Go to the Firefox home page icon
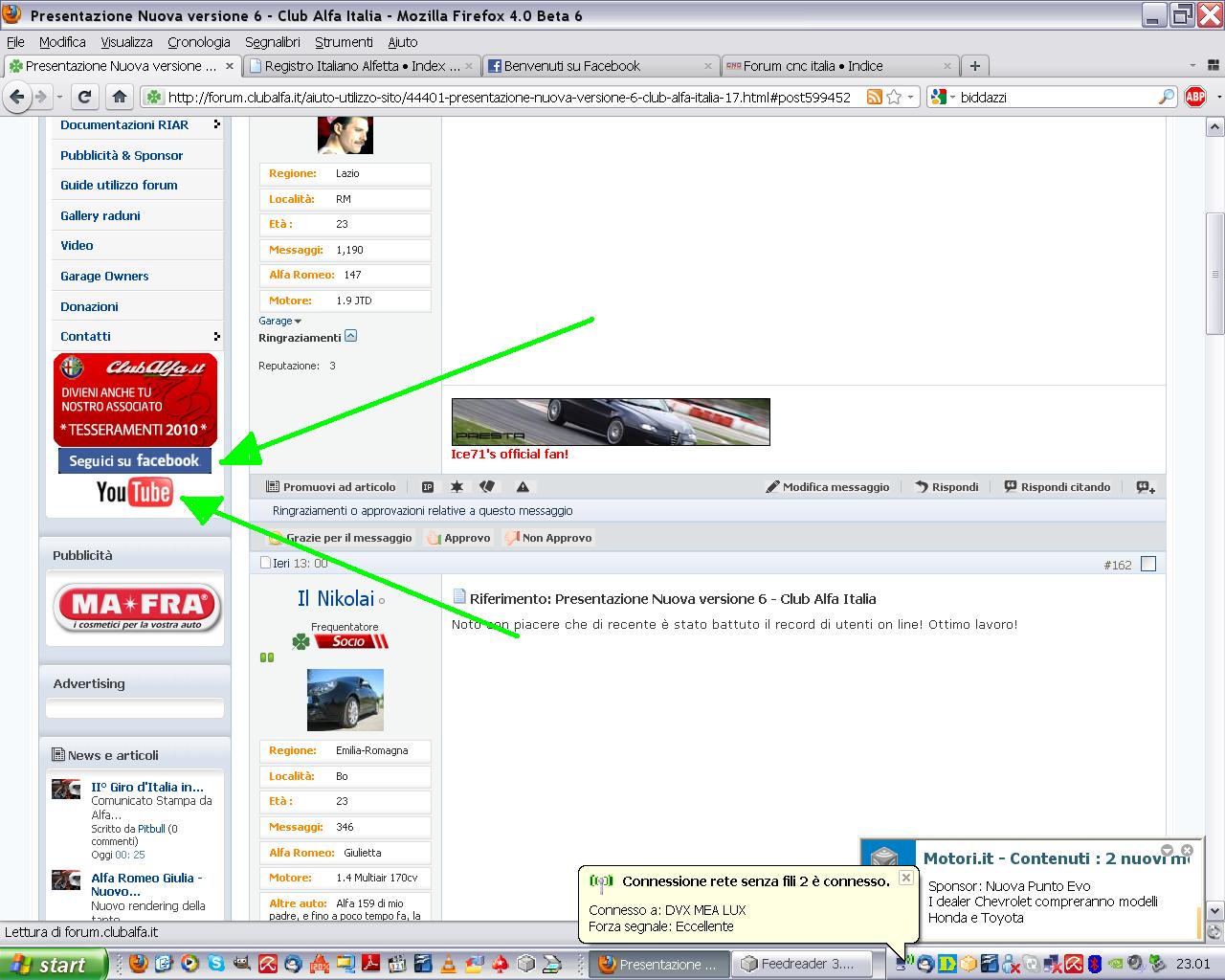 click(119, 97)
